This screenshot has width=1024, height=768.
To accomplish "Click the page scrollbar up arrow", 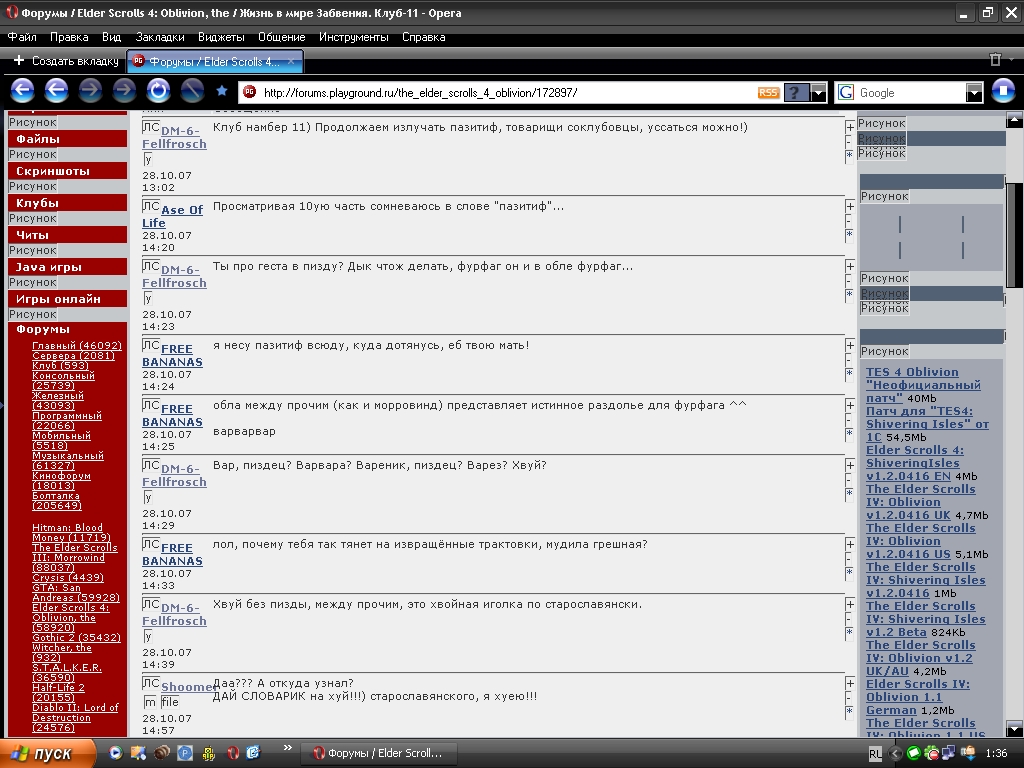I will (x=1014, y=120).
